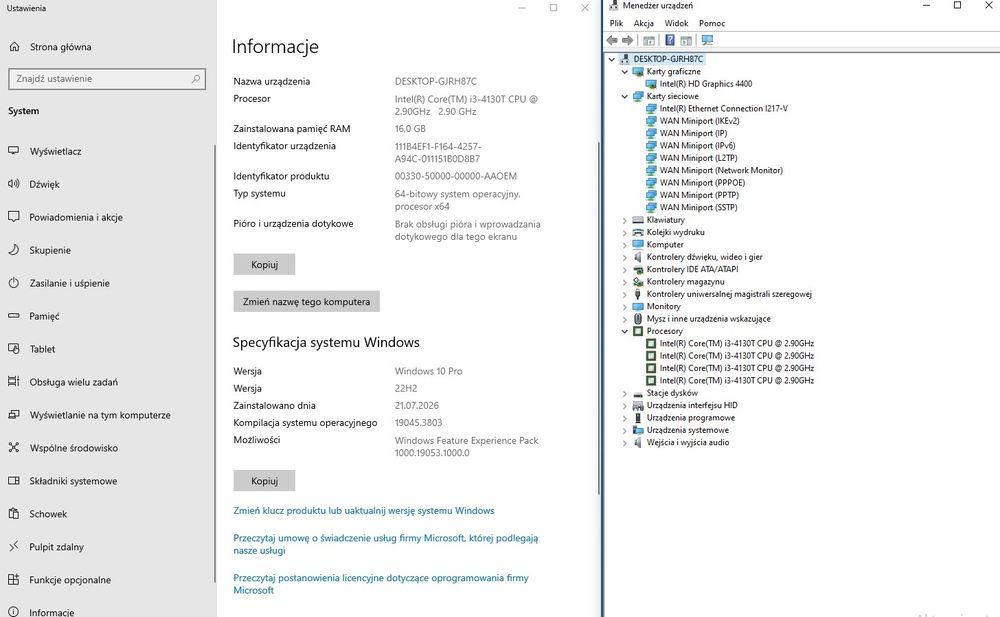
Task: Open the Akcja menu in Device Manager
Action: tap(643, 23)
